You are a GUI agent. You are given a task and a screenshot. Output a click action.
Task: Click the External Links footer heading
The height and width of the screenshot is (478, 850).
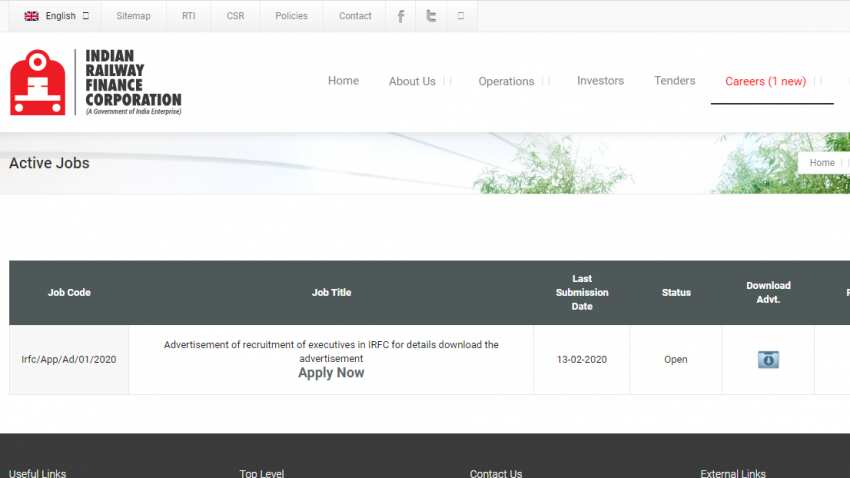[733, 473]
